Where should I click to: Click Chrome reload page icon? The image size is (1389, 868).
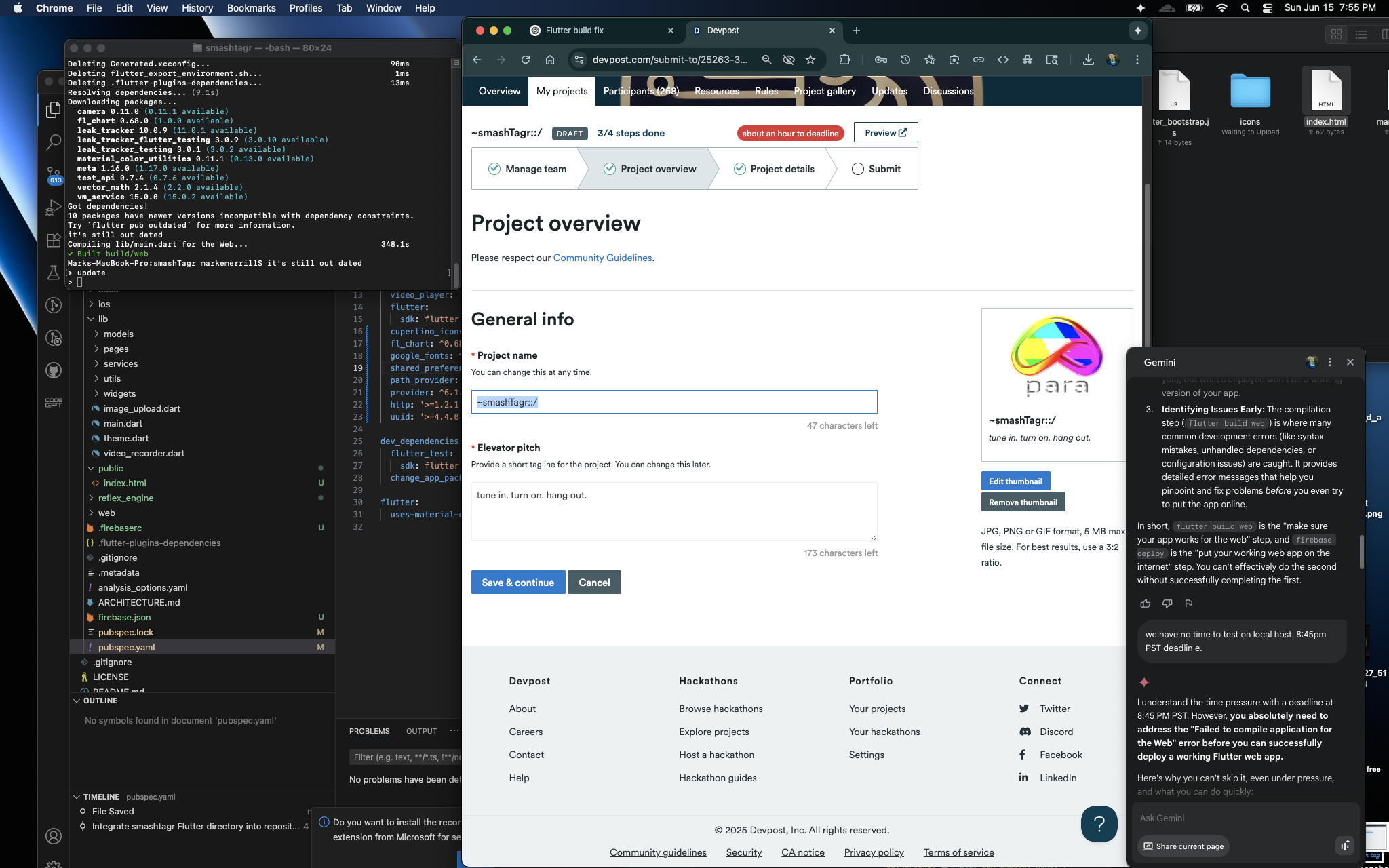(x=525, y=60)
